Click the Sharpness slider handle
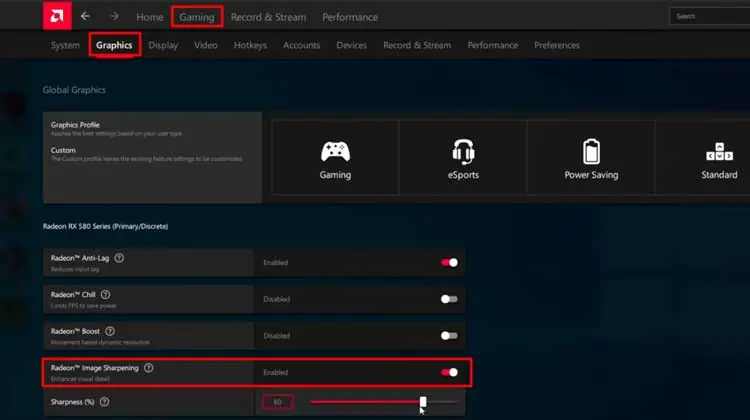Image resolution: width=750 pixels, height=420 pixels. (x=423, y=402)
